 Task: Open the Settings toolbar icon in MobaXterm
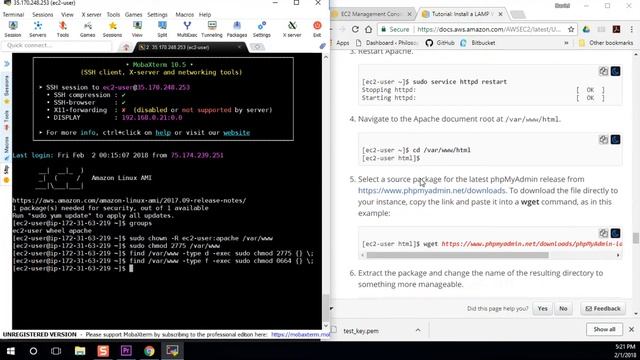[x=262, y=29]
